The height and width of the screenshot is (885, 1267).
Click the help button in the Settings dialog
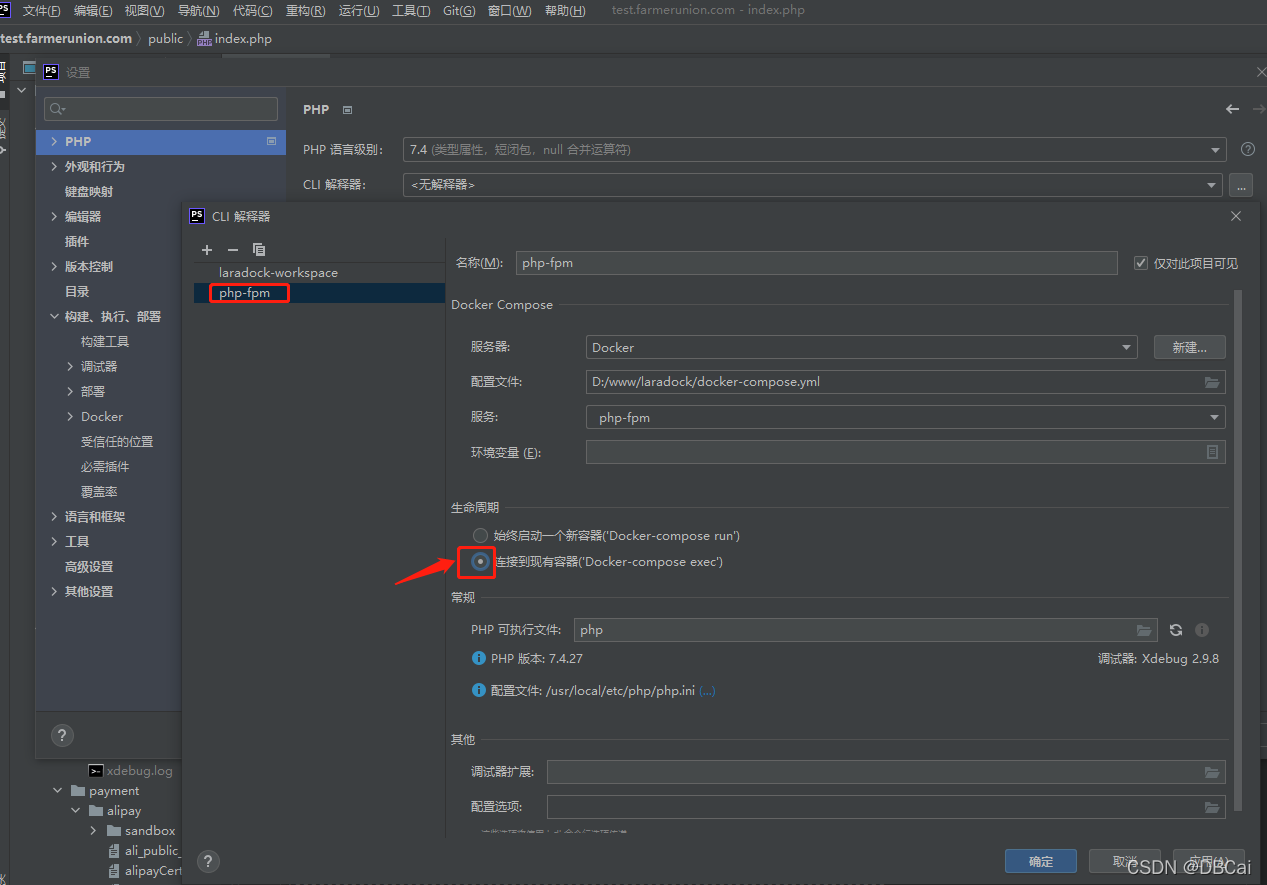tap(62, 736)
